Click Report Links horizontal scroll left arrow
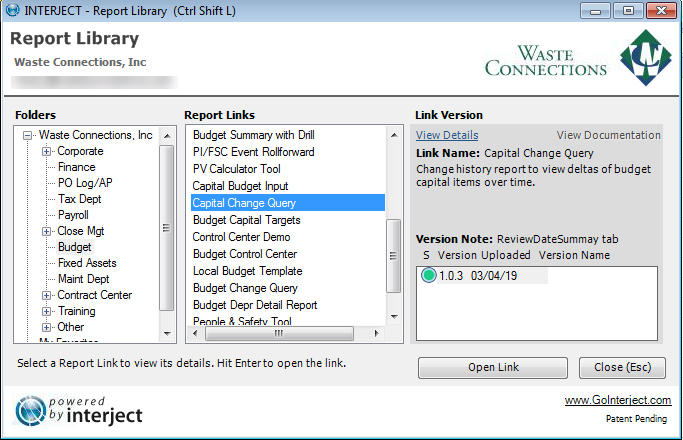Image resolution: width=683 pixels, height=440 pixels. point(195,334)
